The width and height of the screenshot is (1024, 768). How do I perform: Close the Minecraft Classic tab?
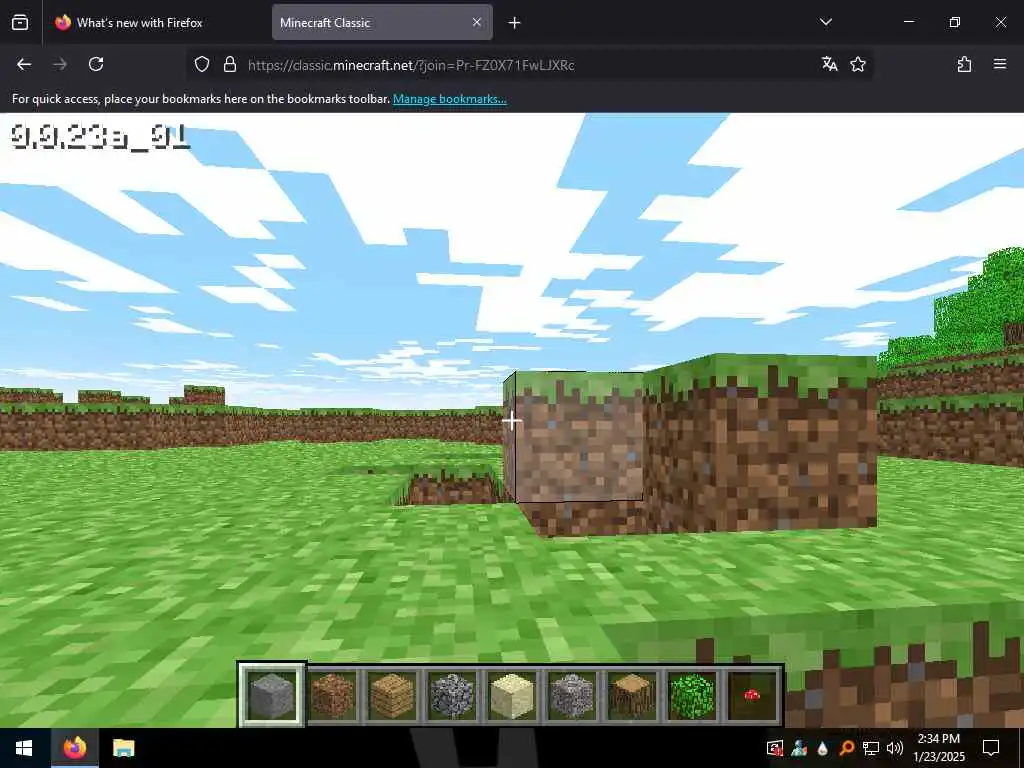click(x=477, y=22)
